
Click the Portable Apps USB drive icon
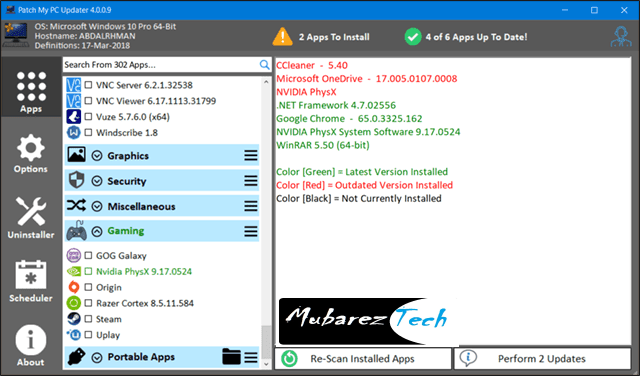(x=76, y=356)
